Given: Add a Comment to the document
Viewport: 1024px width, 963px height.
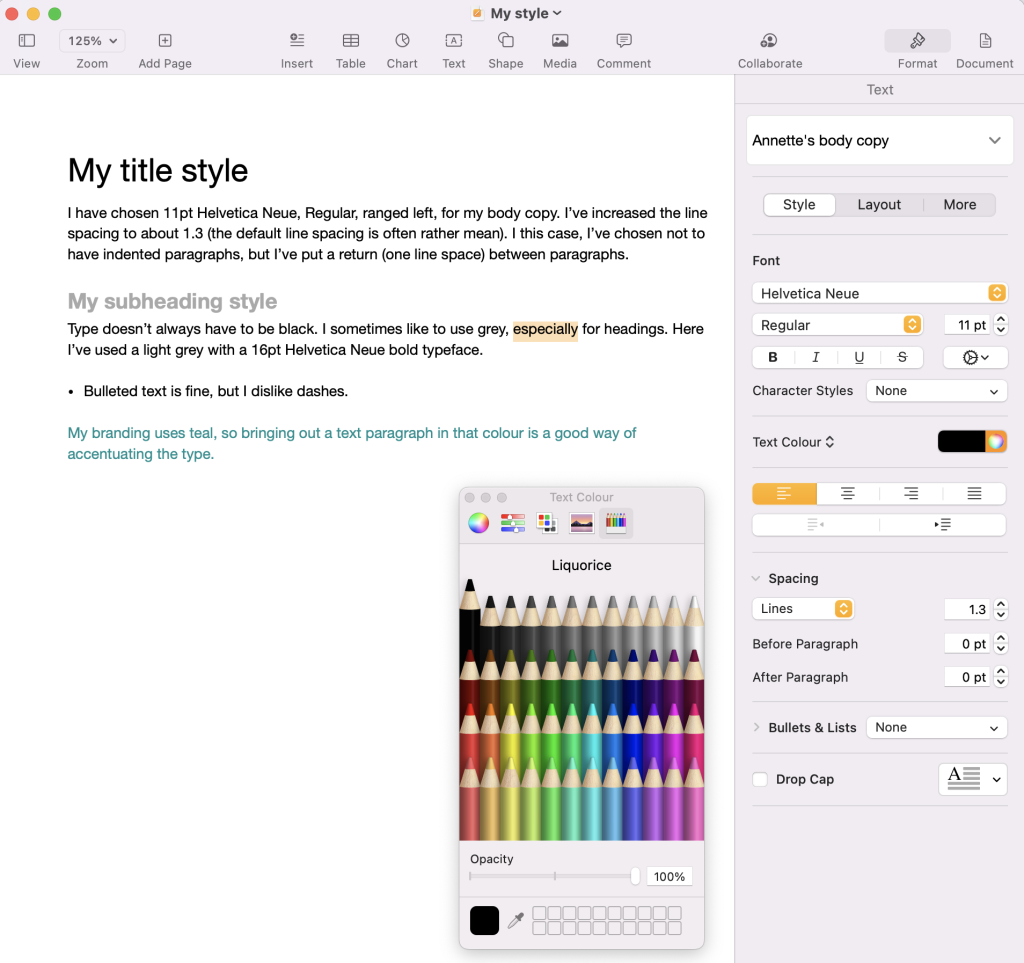Looking at the screenshot, I should (624, 41).
